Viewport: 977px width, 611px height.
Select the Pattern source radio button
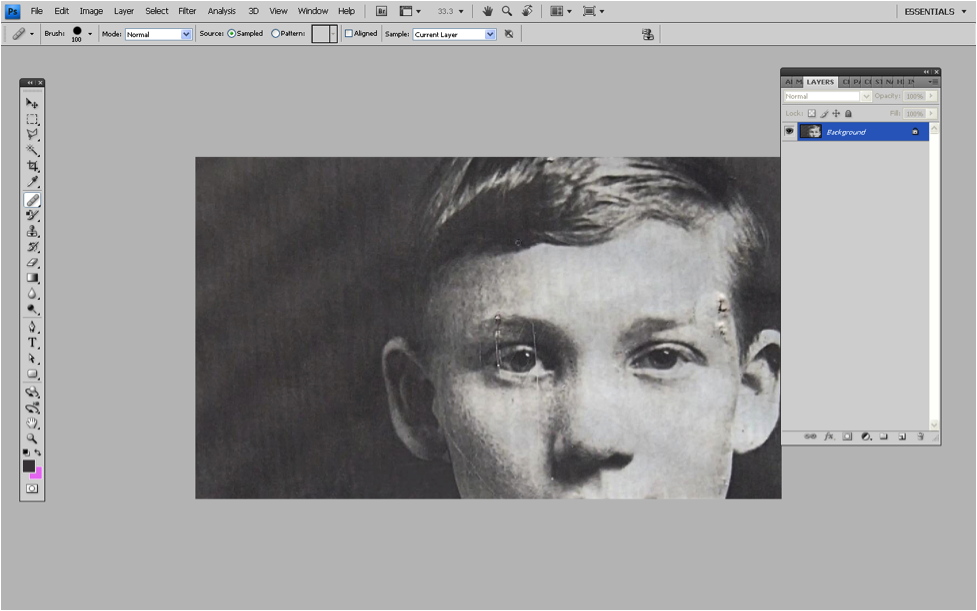click(276, 34)
